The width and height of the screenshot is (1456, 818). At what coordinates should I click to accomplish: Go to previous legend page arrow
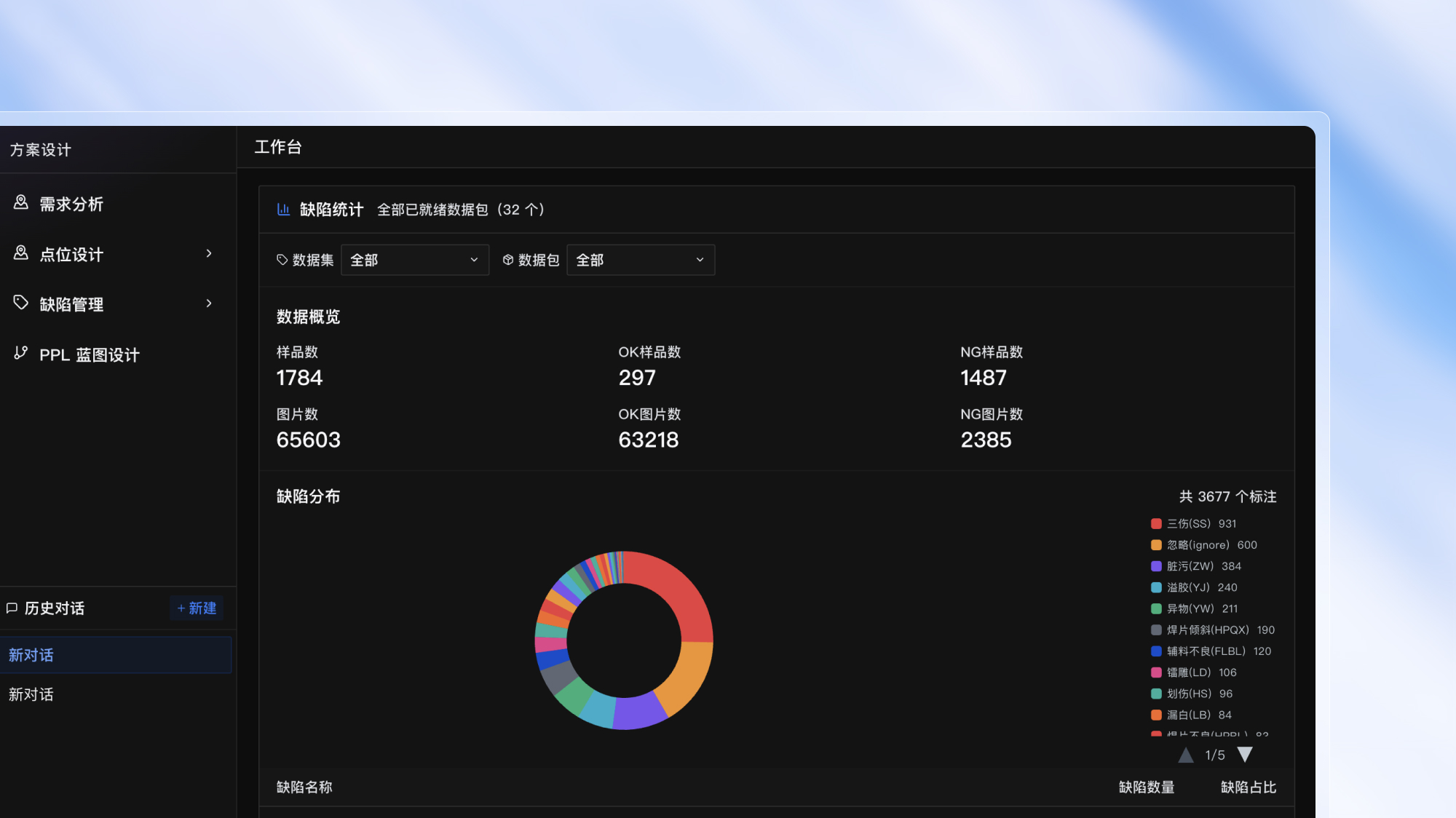(1186, 755)
